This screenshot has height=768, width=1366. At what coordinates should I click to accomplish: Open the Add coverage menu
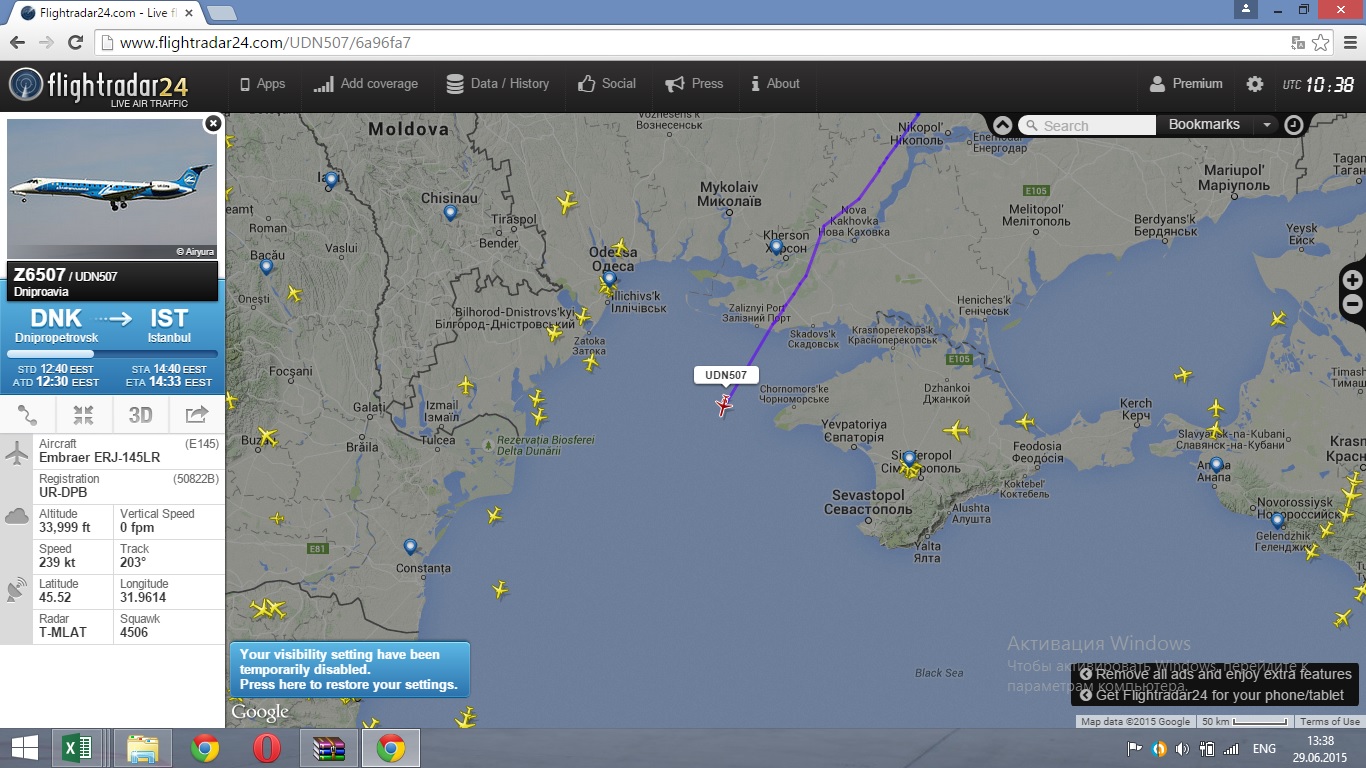(366, 84)
